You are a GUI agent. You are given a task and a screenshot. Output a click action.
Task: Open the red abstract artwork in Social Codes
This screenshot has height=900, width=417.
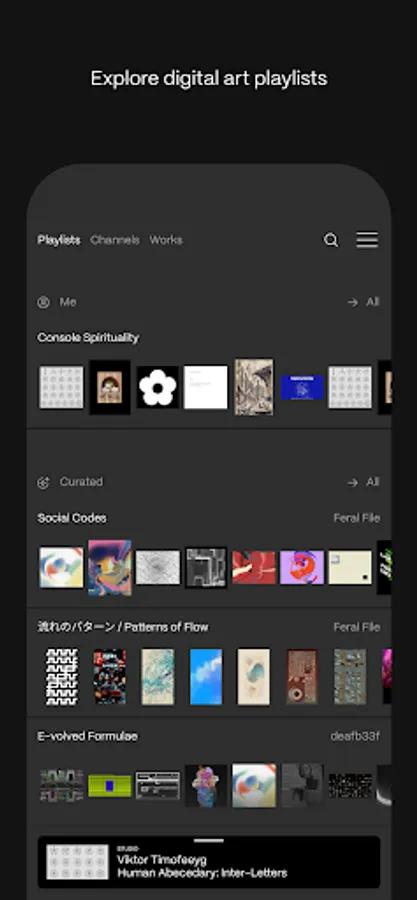[254, 567]
